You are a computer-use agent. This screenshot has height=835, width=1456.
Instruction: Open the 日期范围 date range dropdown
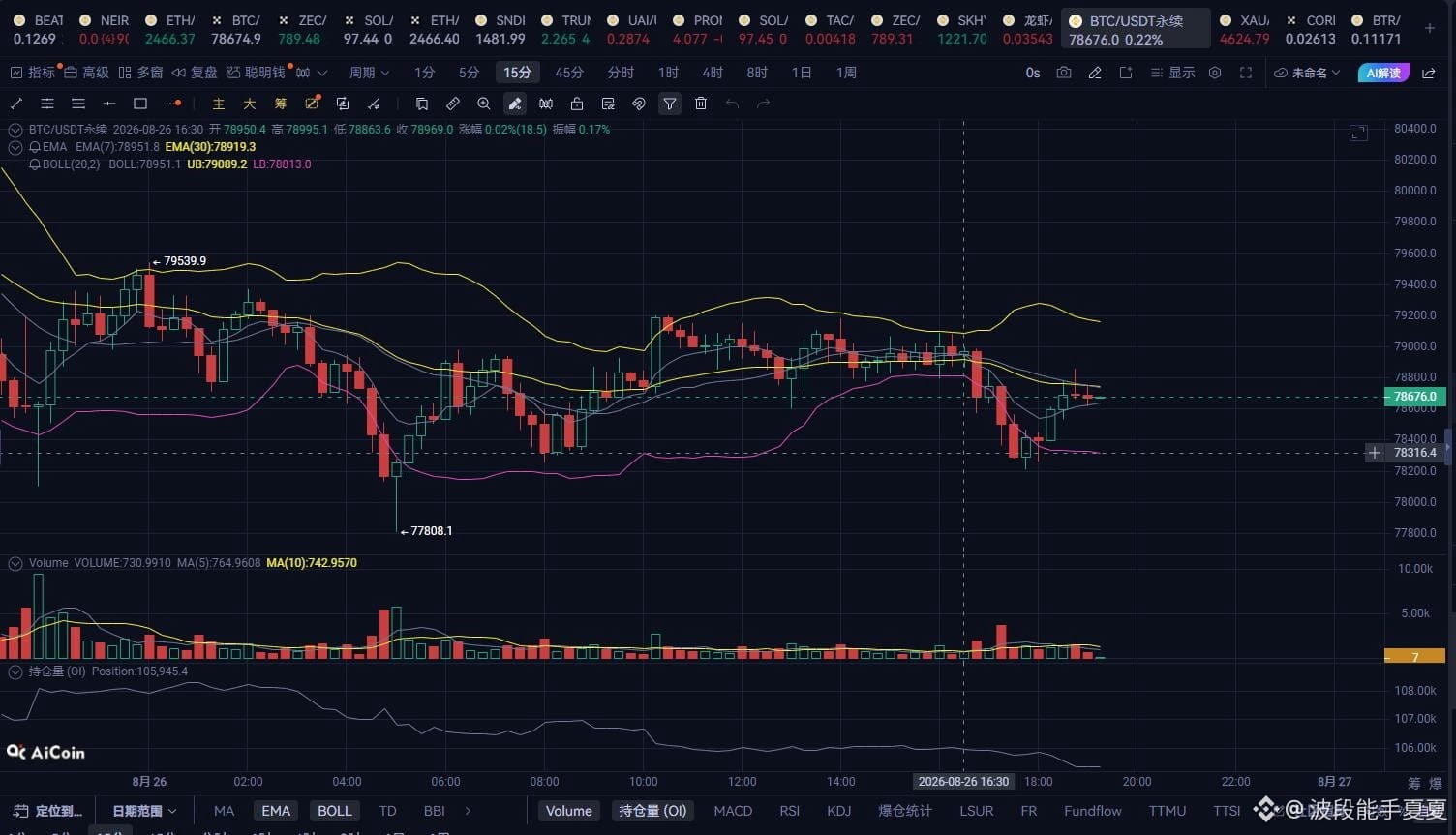[x=145, y=811]
